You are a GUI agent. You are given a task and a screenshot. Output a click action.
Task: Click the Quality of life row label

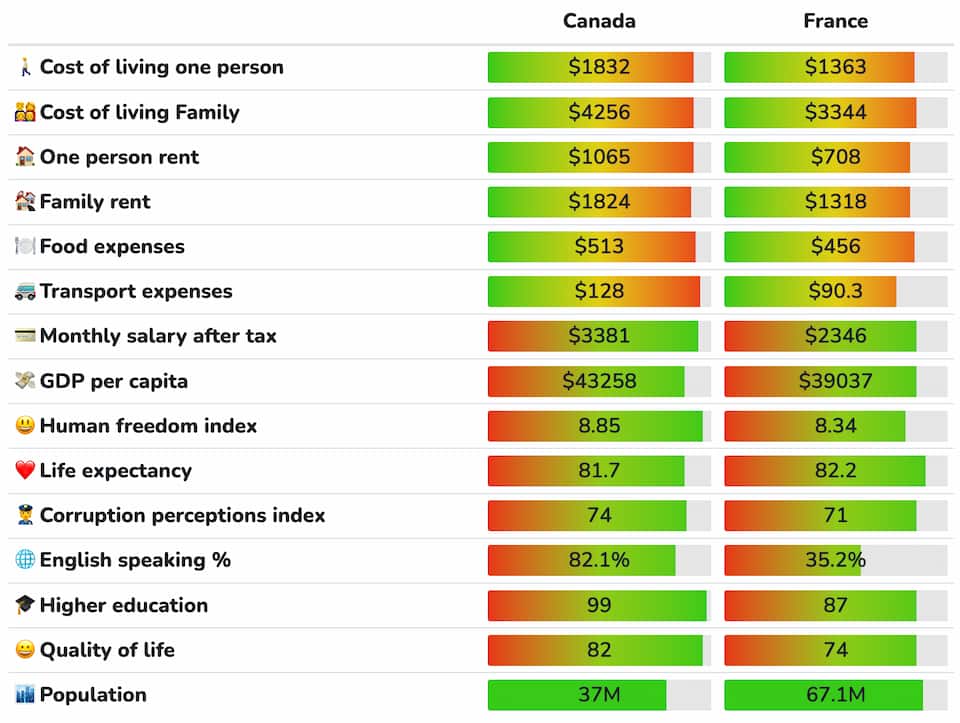[107, 650]
